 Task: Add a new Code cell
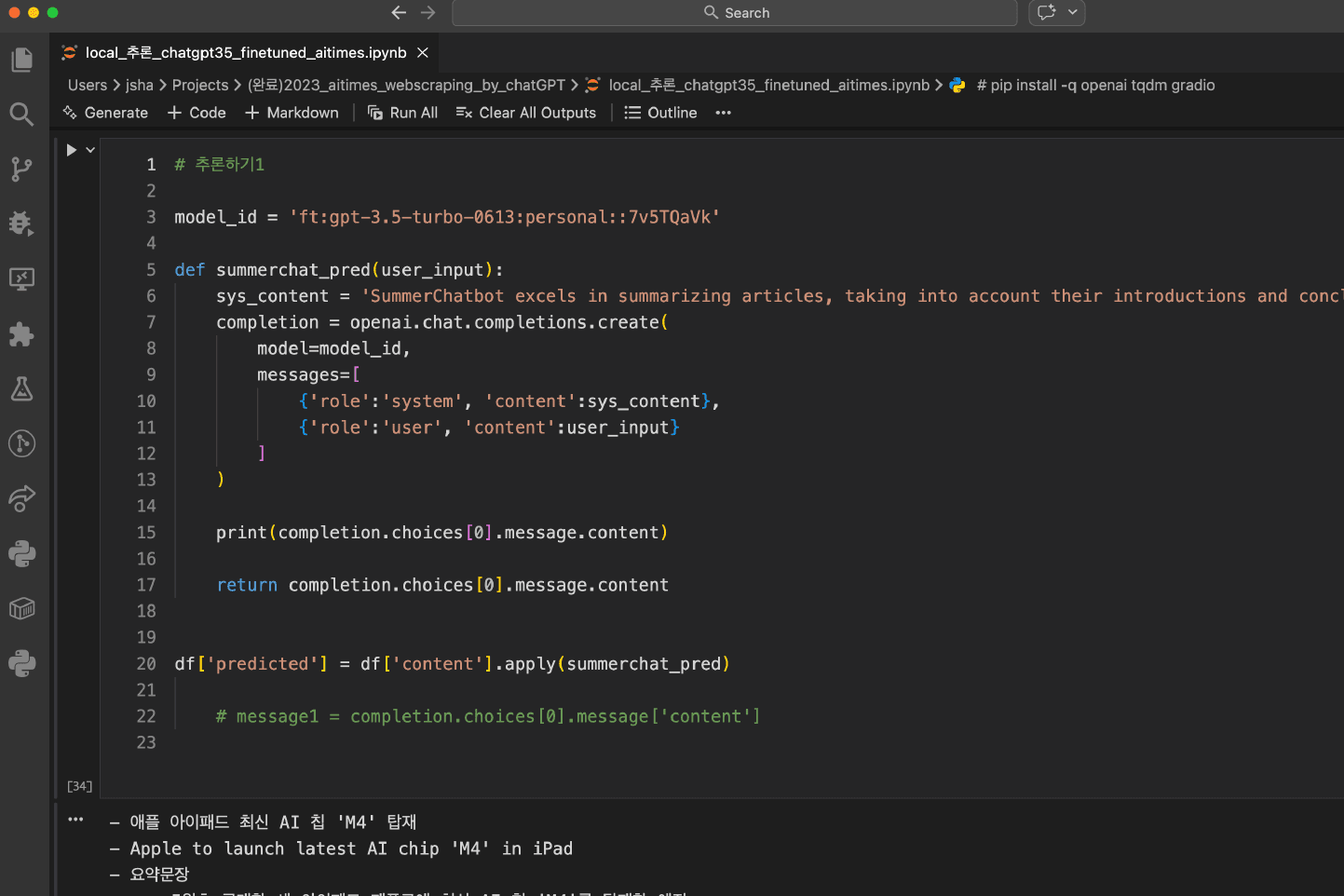(x=197, y=113)
